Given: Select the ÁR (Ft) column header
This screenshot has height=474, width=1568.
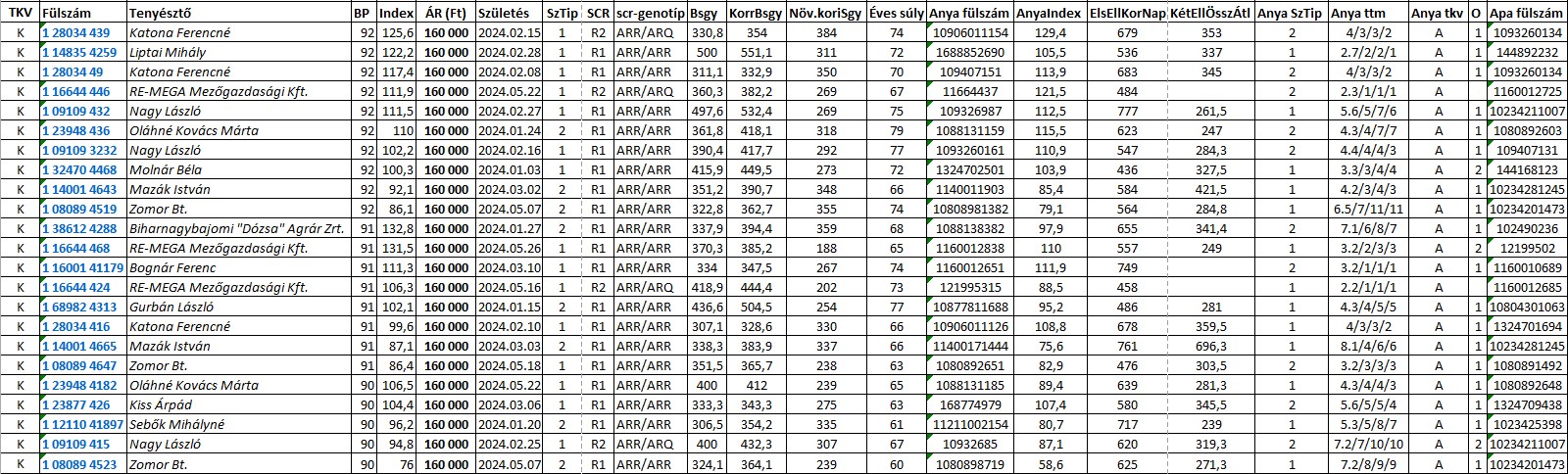Looking at the screenshot, I should (447, 14).
